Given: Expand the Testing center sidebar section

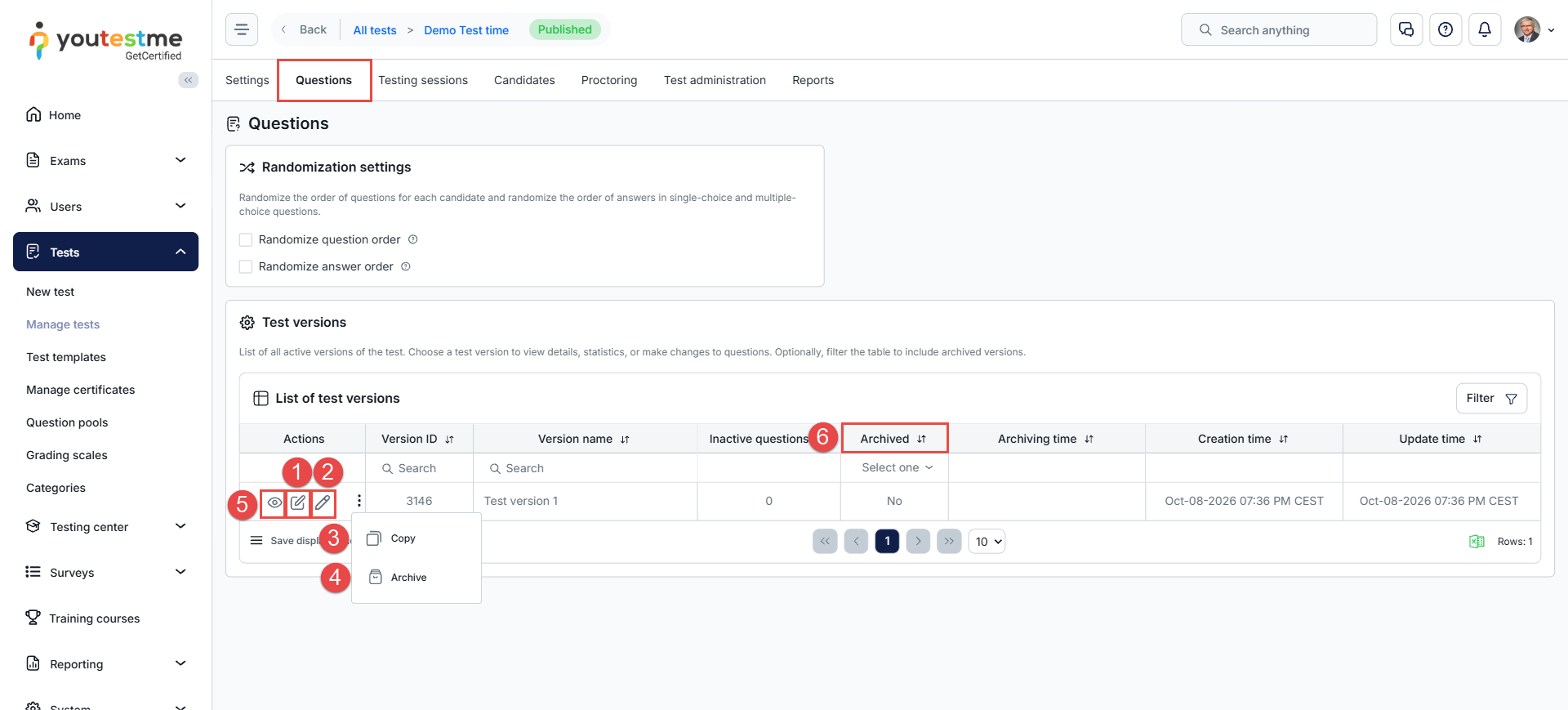Looking at the screenshot, I should point(105,526).
